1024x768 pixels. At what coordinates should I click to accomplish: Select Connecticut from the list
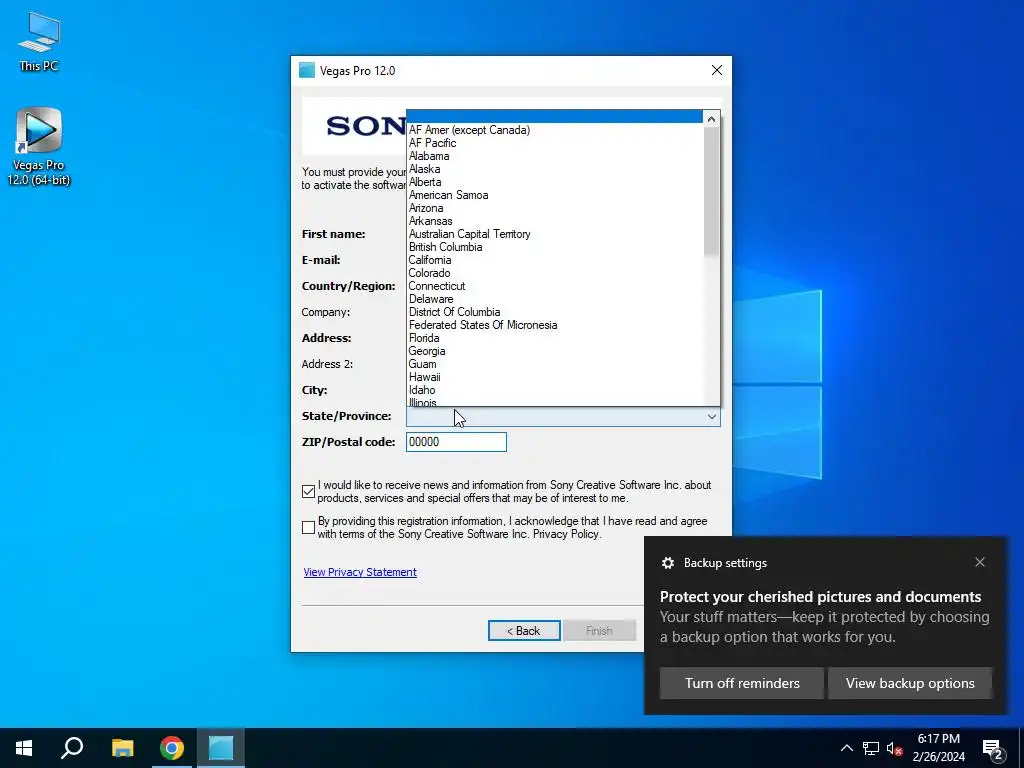coord(554,286)
